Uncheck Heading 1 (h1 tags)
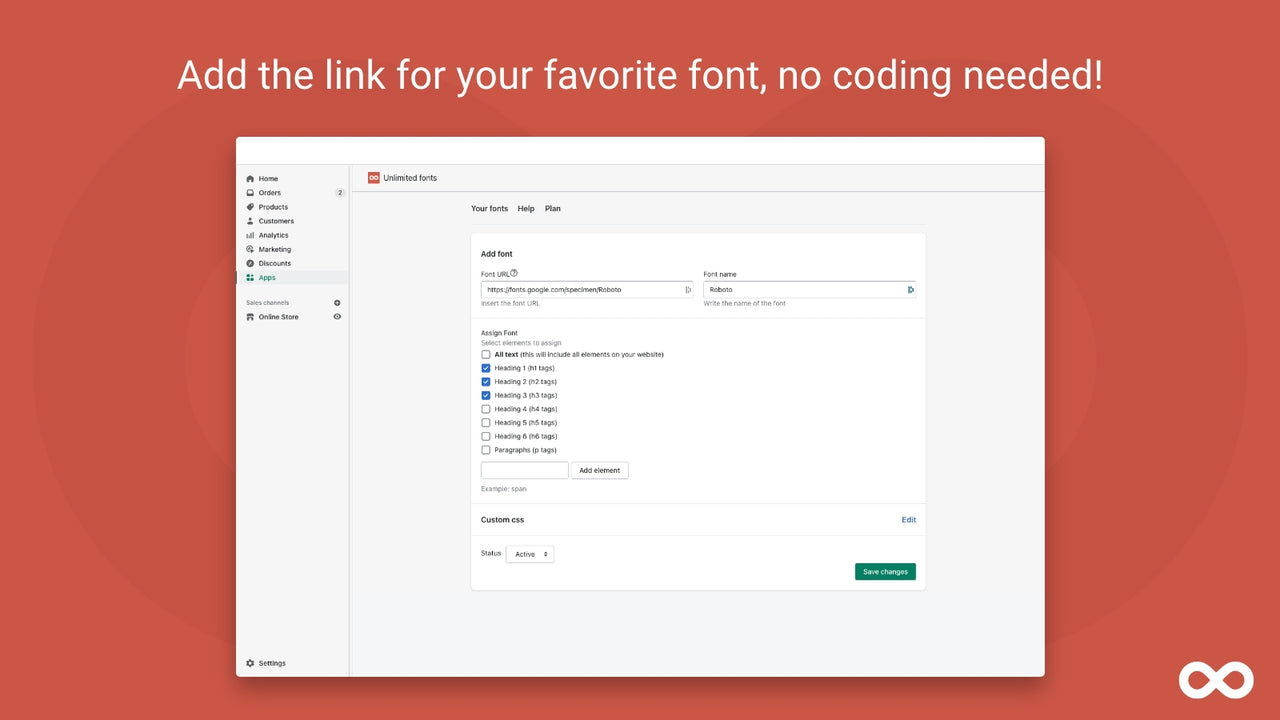The image size is (1280, 720). tap(486, 368)
